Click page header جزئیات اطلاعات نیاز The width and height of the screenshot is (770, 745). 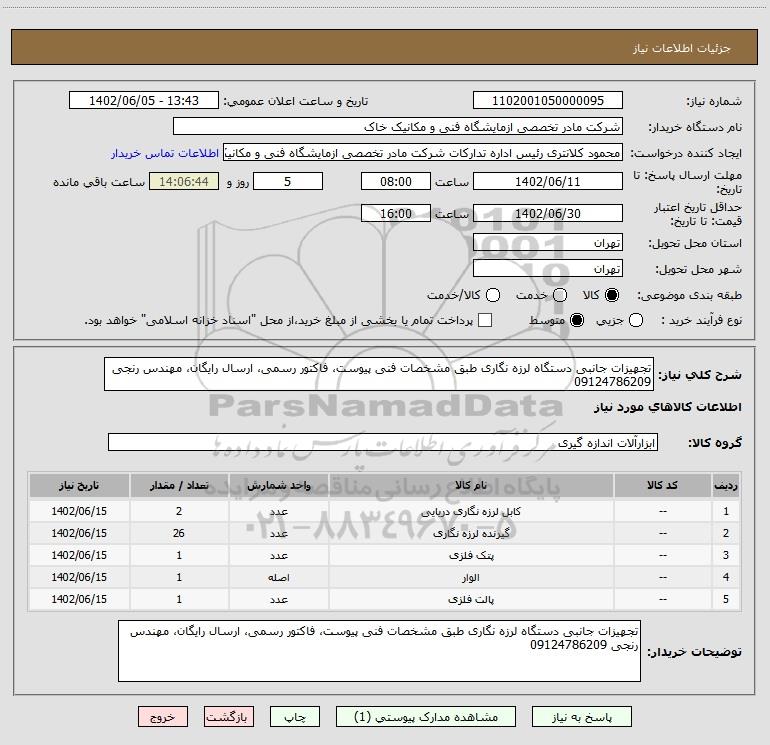tap(682, 48)
